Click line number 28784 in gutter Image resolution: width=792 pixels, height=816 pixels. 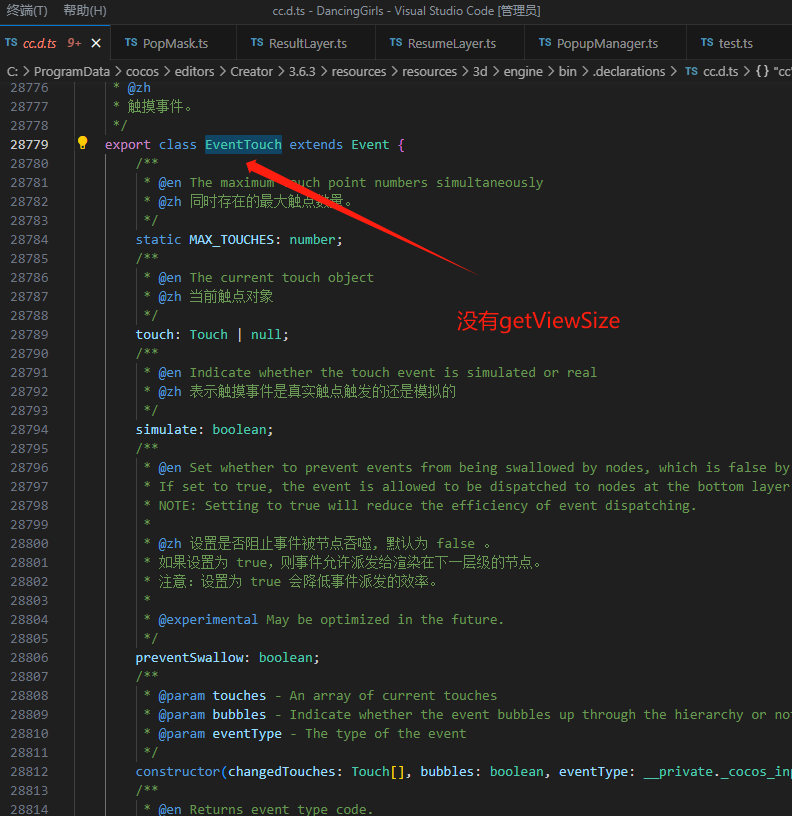[29, 239]
